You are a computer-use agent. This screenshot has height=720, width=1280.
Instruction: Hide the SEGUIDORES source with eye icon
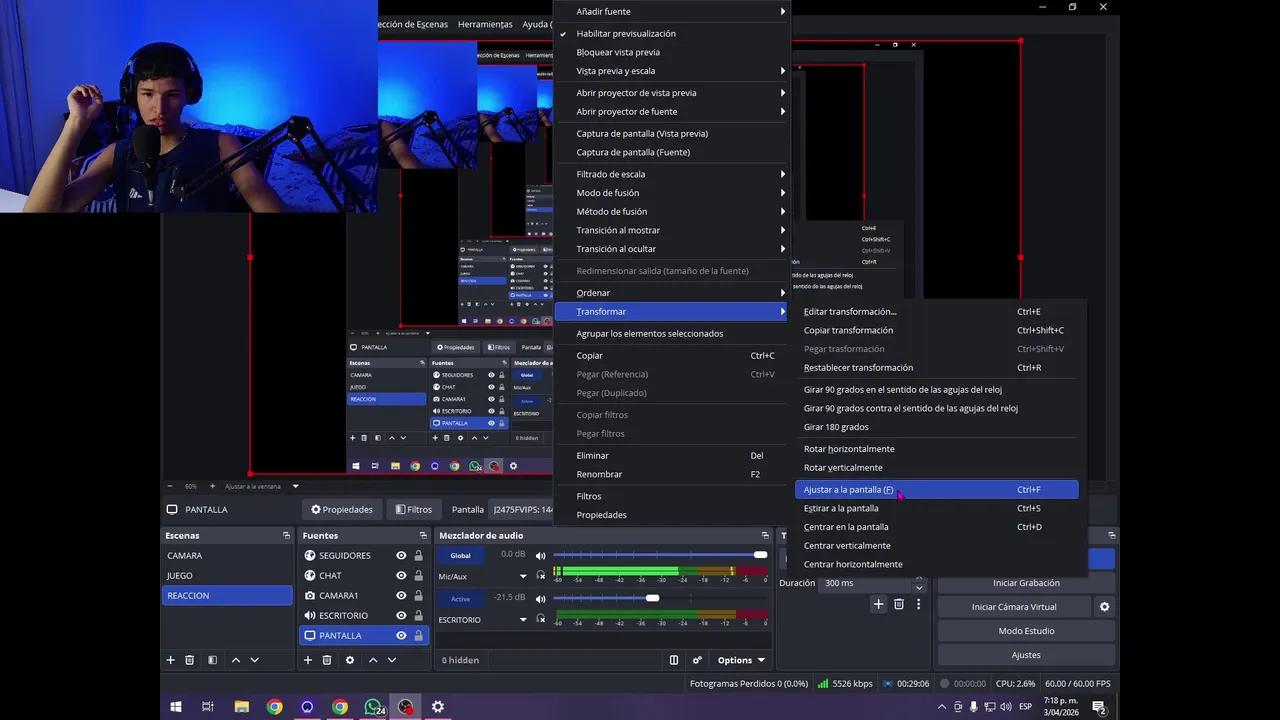401,556
